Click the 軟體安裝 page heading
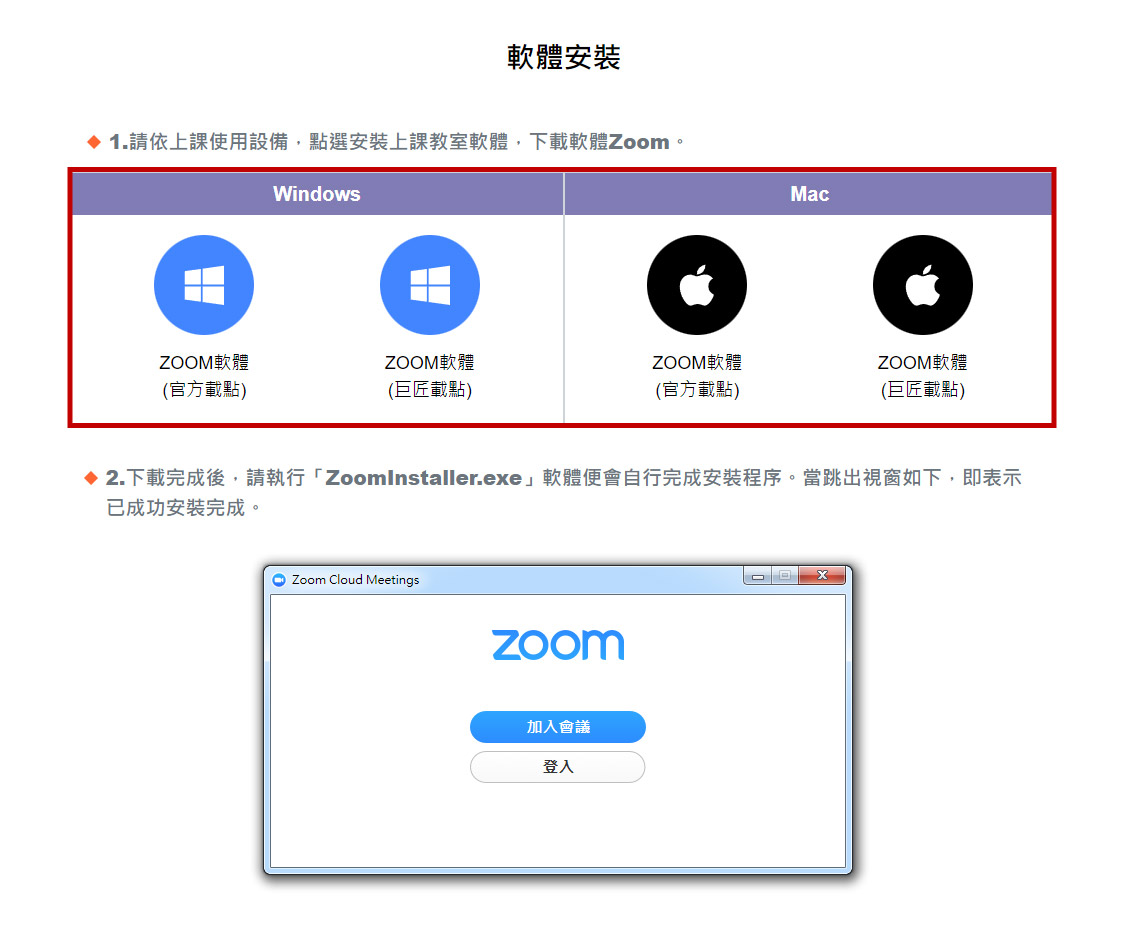This screenshot has height=934, width=1125. click(563, 57)
